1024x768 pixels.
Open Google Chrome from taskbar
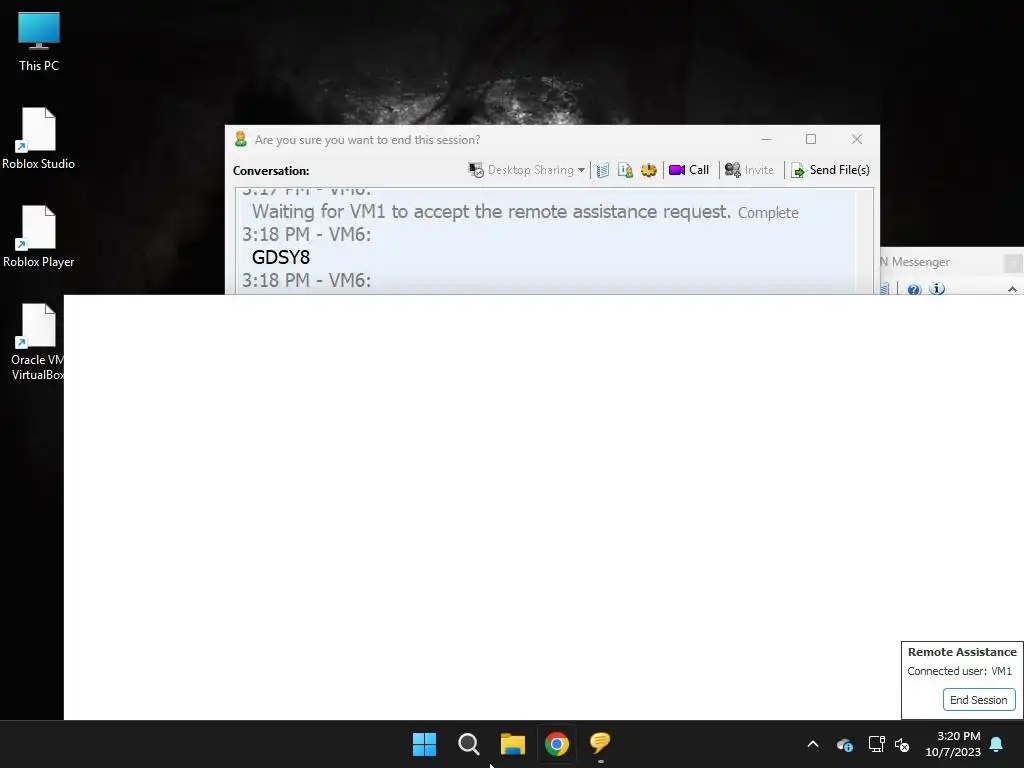point(556,744)
